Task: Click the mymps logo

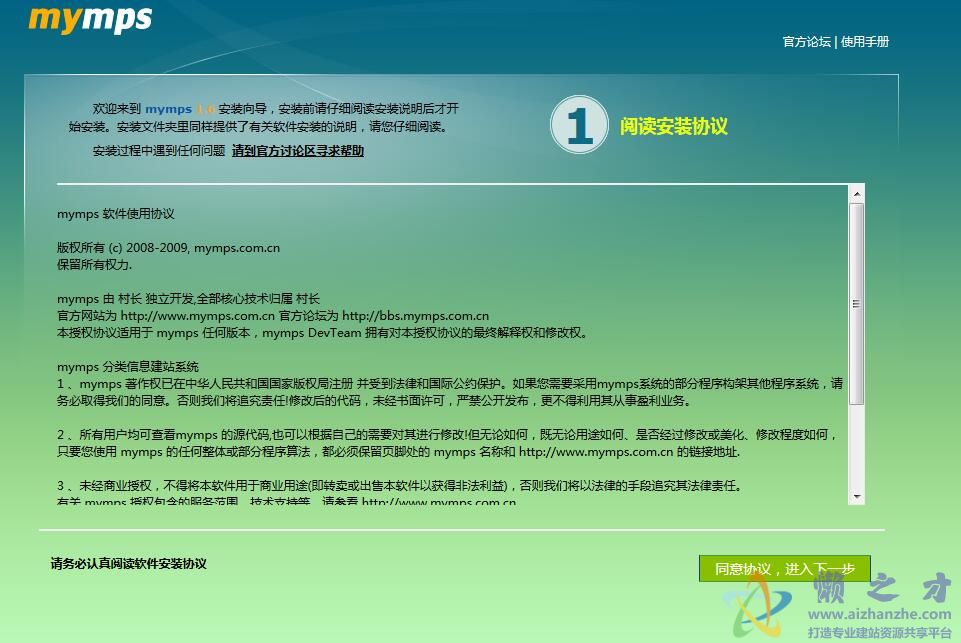Action: point(90,18)
